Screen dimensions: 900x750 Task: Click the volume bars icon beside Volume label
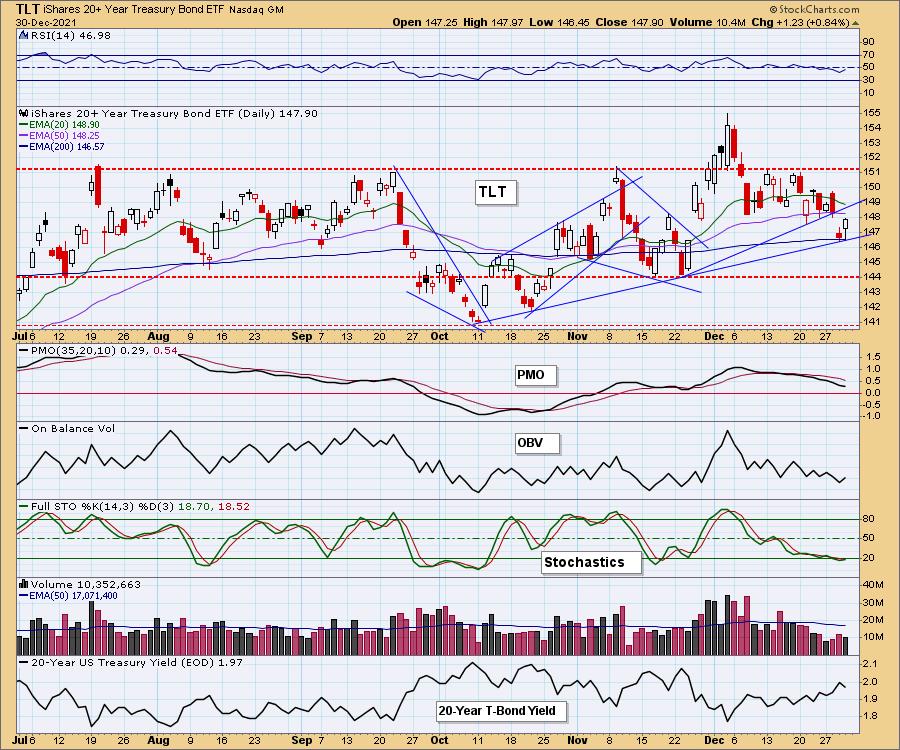[24, 584]
